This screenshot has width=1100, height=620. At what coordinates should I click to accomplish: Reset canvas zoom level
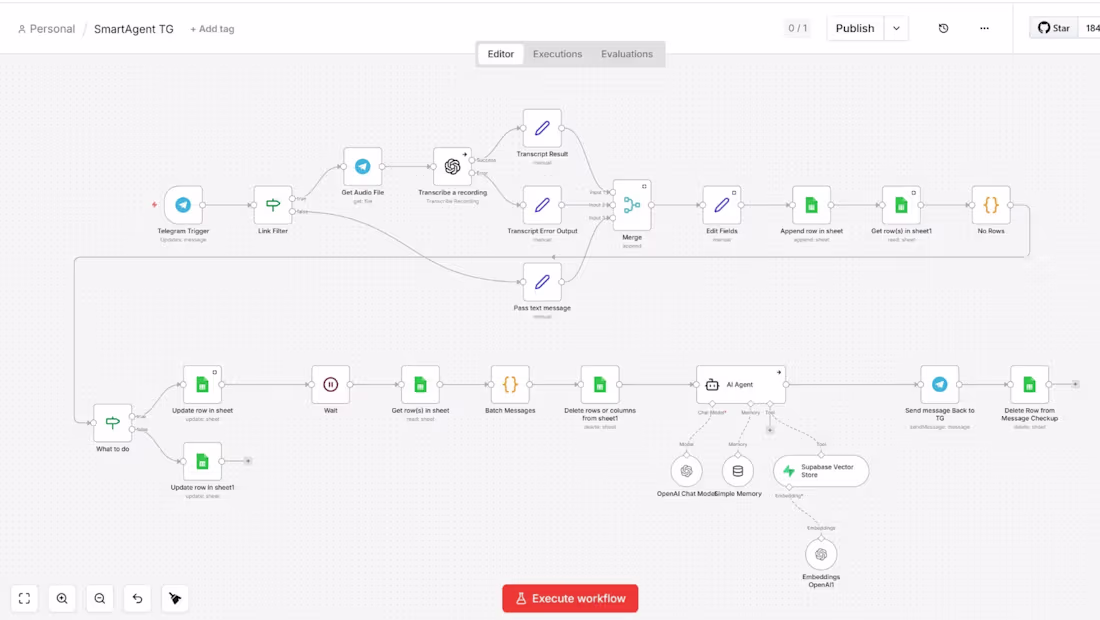click(138, 598)
